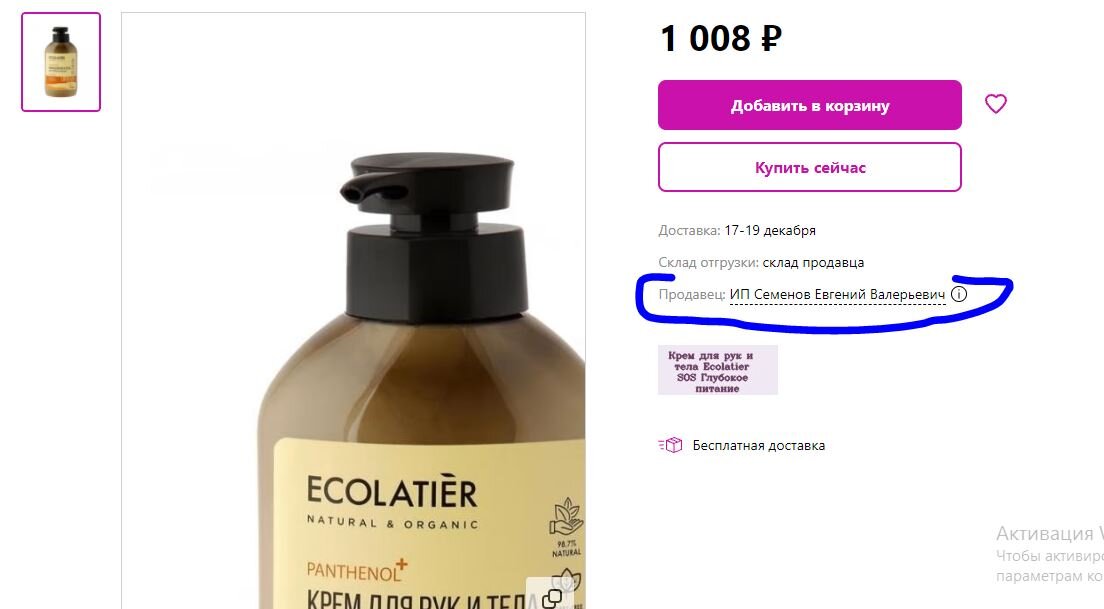The image size is (1104, 609).
Task: Click the free delivery box icon
Action: (x=671, y=445)
